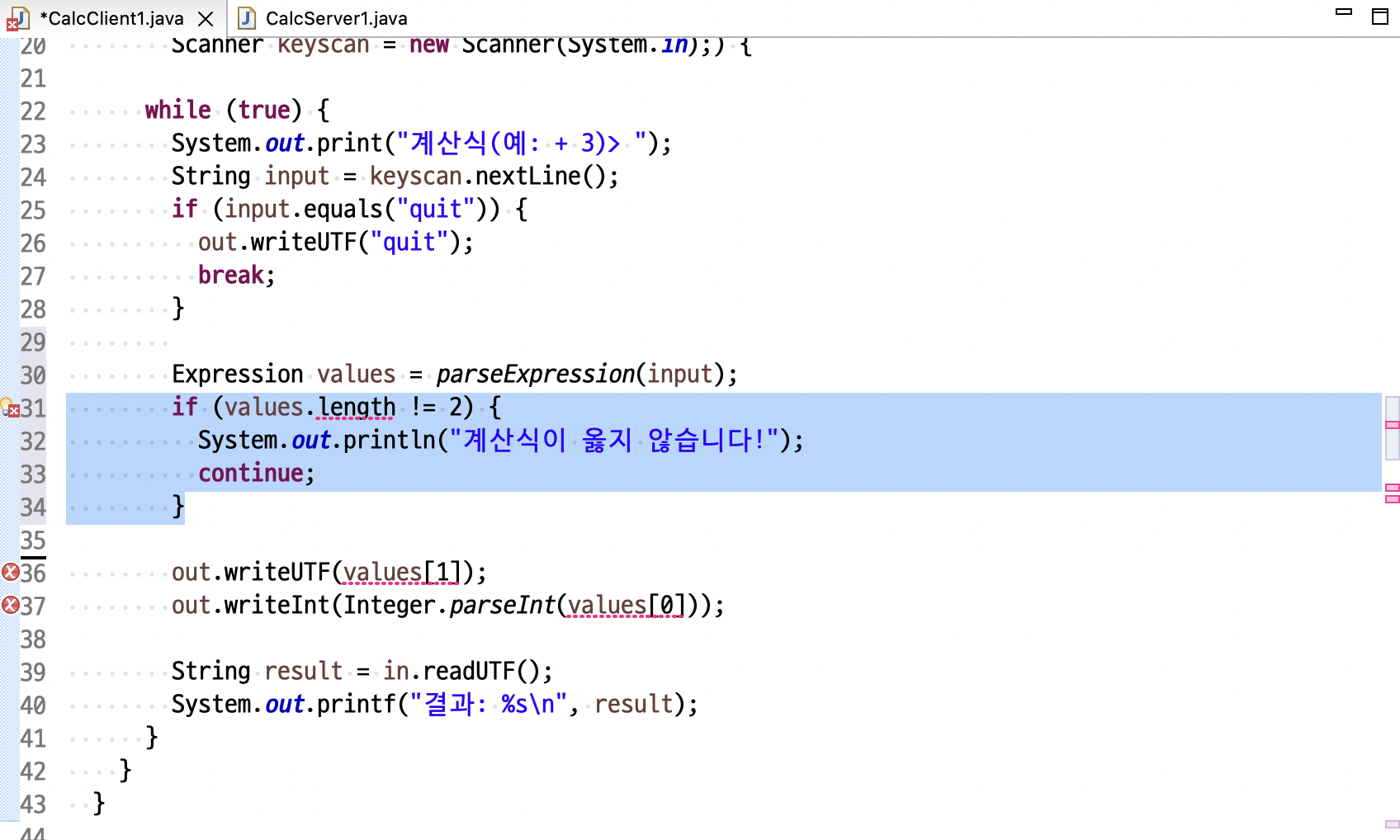Image resolution: width=1400 pixels, height=840 pixels.
Task: Click the 'Expression' type name on line 30
Action: coord(238,374)
